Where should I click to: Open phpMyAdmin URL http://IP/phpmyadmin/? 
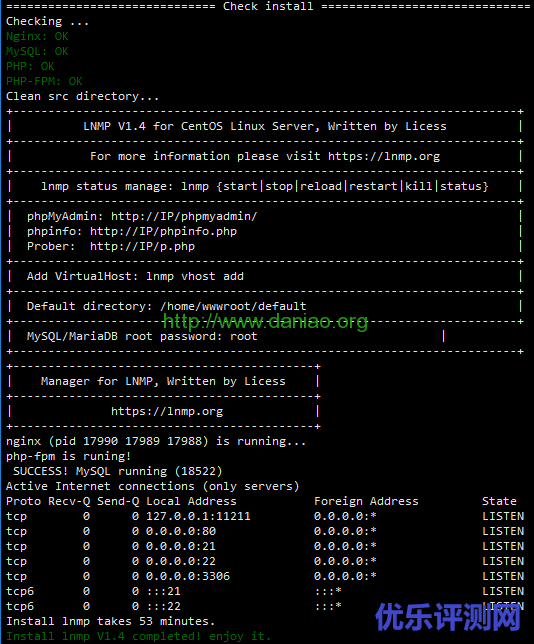click(x=184, y=216)
